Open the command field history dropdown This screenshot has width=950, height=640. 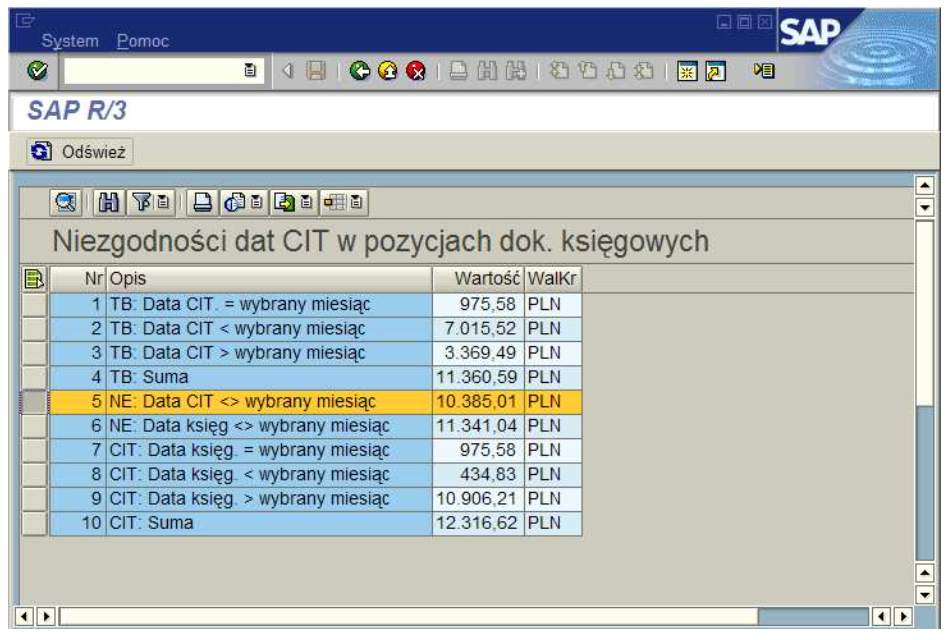click(x=250, y=72)
